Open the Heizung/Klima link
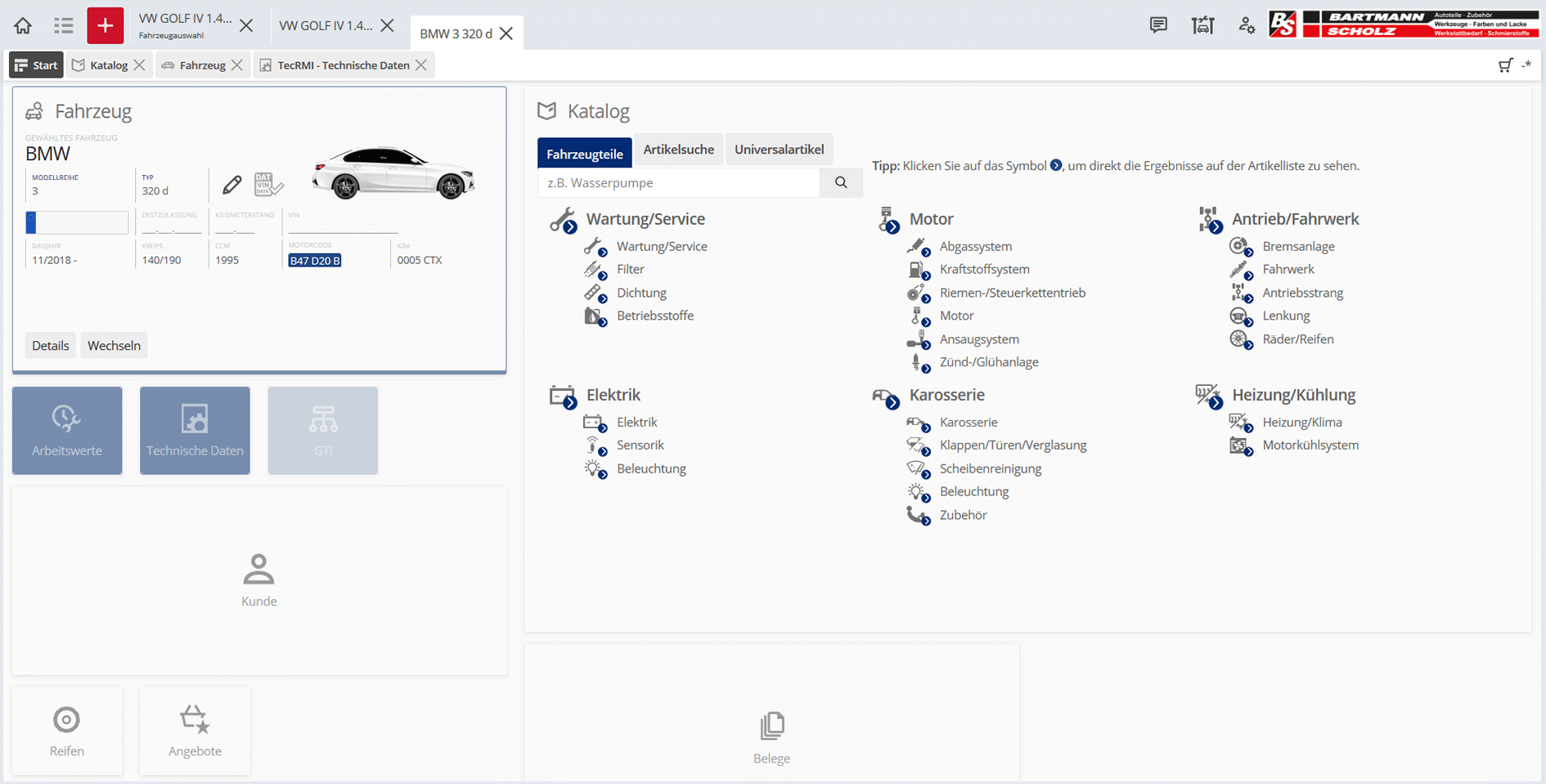1546x784 pixels. (1302, 422)
